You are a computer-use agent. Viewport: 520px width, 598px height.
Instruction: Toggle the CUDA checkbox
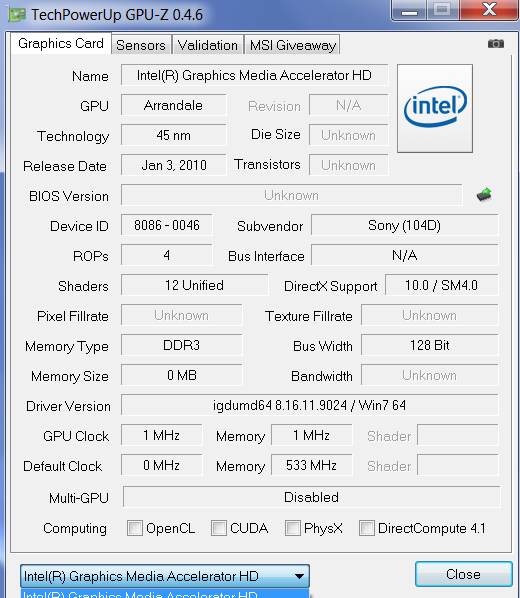click(x=219, y=528)
